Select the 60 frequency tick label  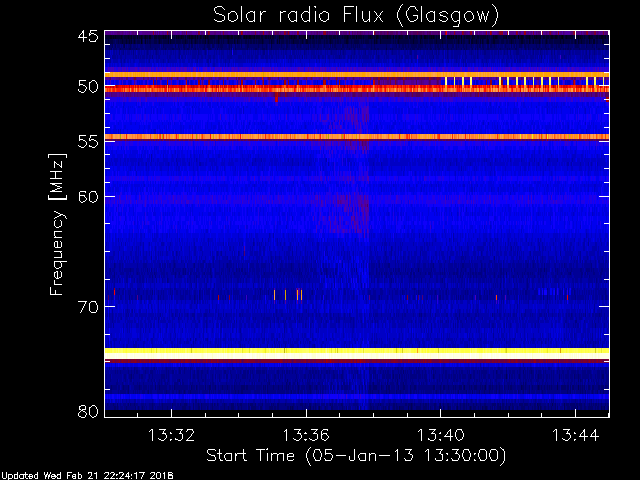(88, 197)
